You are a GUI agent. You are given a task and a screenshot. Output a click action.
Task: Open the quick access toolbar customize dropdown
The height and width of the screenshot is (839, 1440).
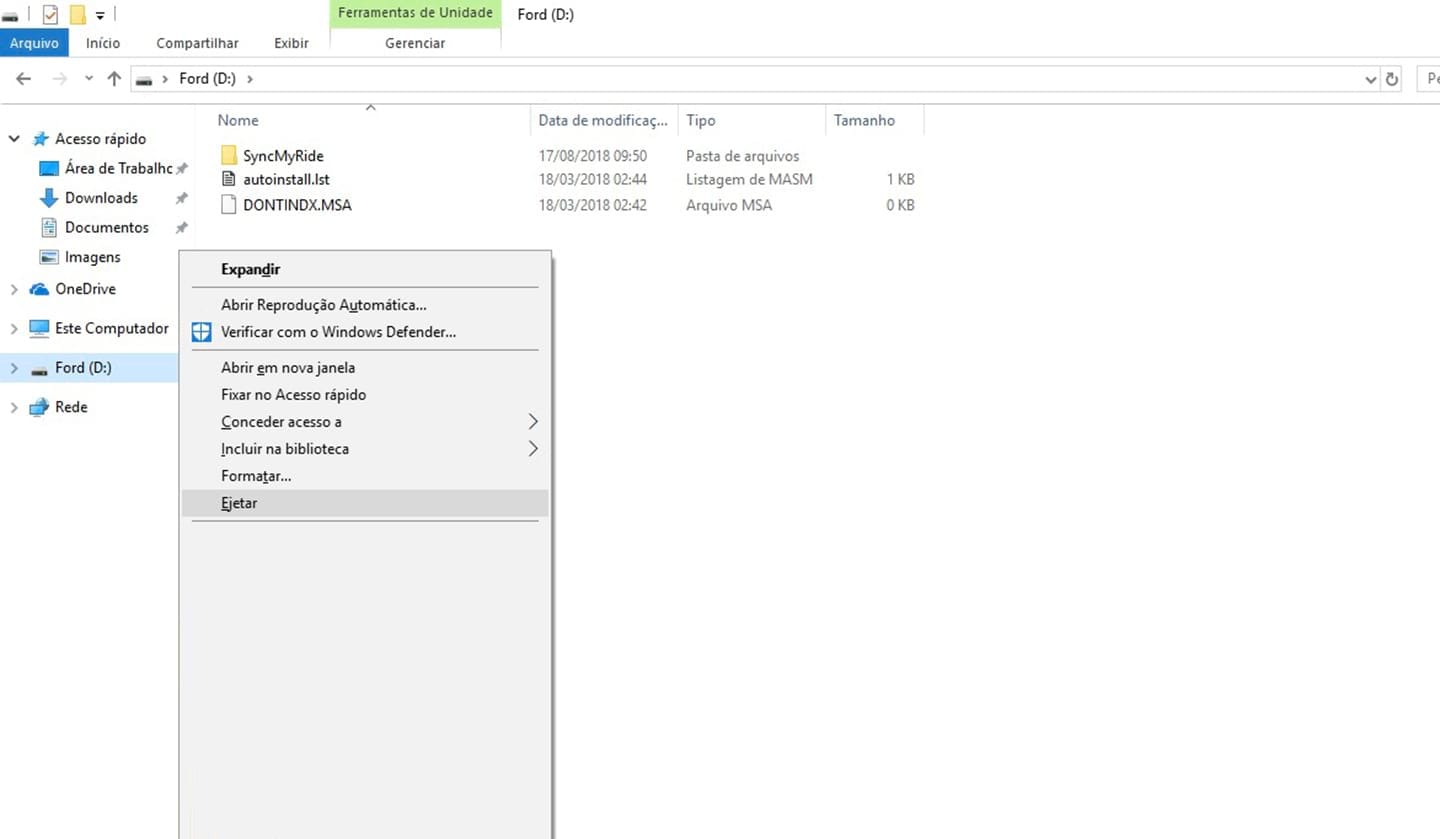100,16
